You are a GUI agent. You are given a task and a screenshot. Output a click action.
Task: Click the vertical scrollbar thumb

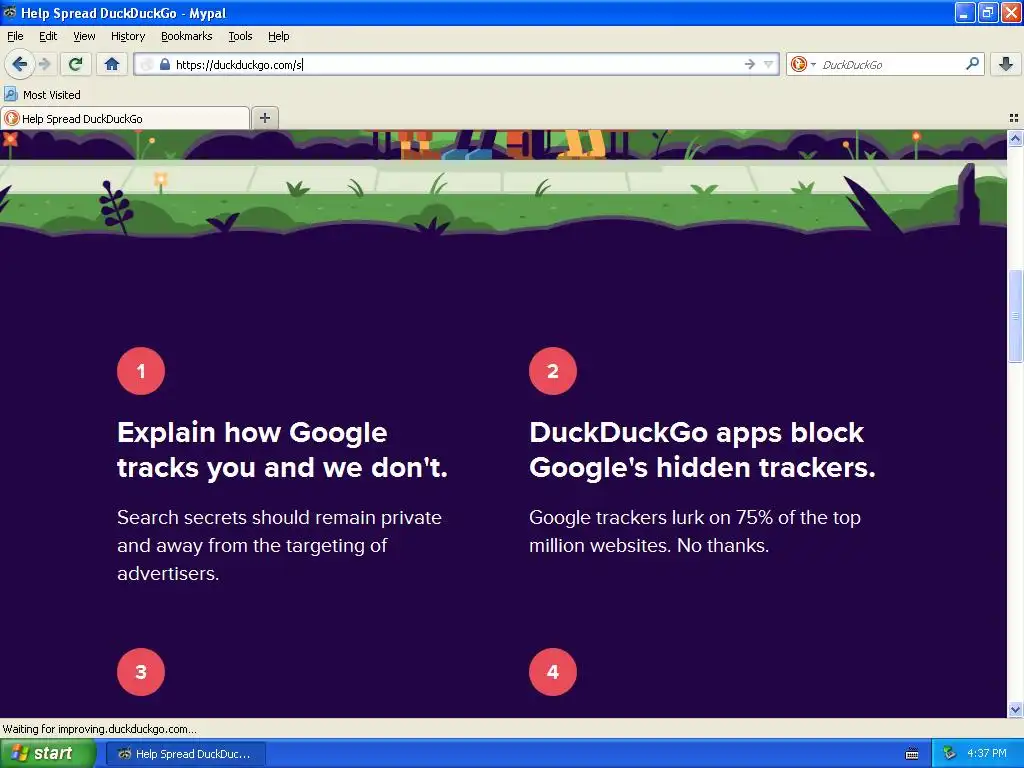coord(1015,316)
